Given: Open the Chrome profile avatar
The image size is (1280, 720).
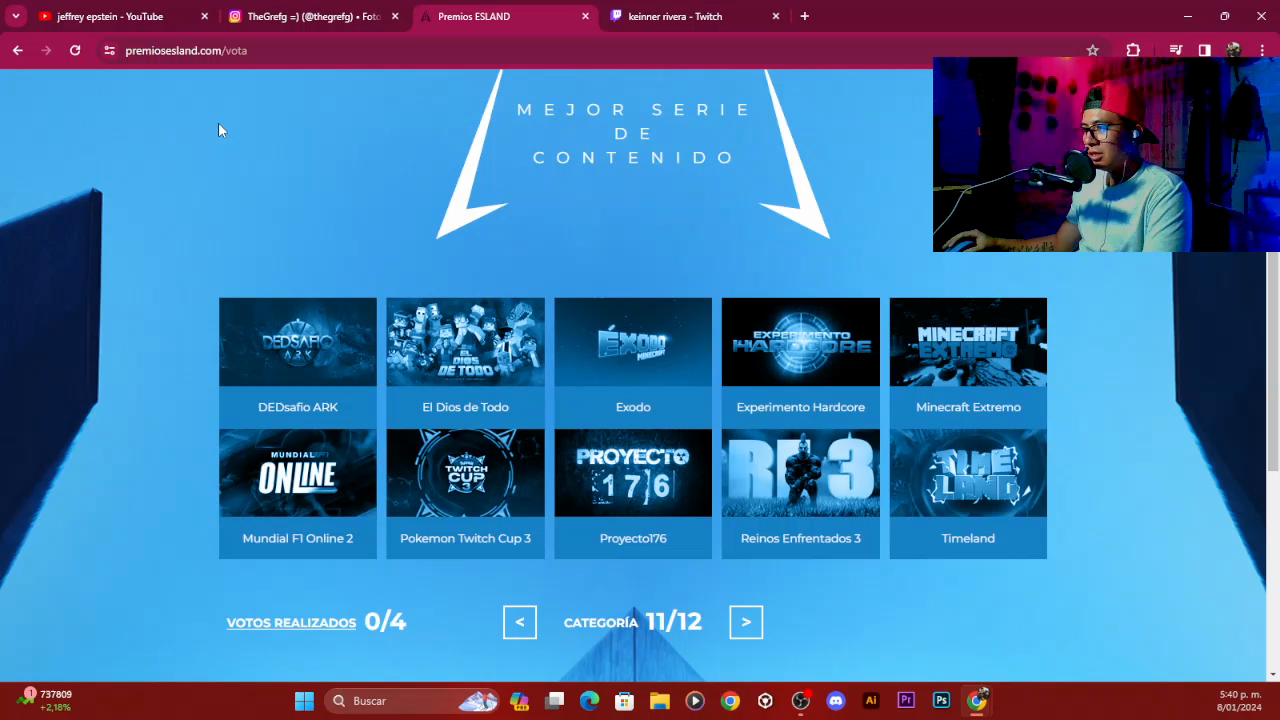Looking at the screenshot, I should (x=1234, y=50).
